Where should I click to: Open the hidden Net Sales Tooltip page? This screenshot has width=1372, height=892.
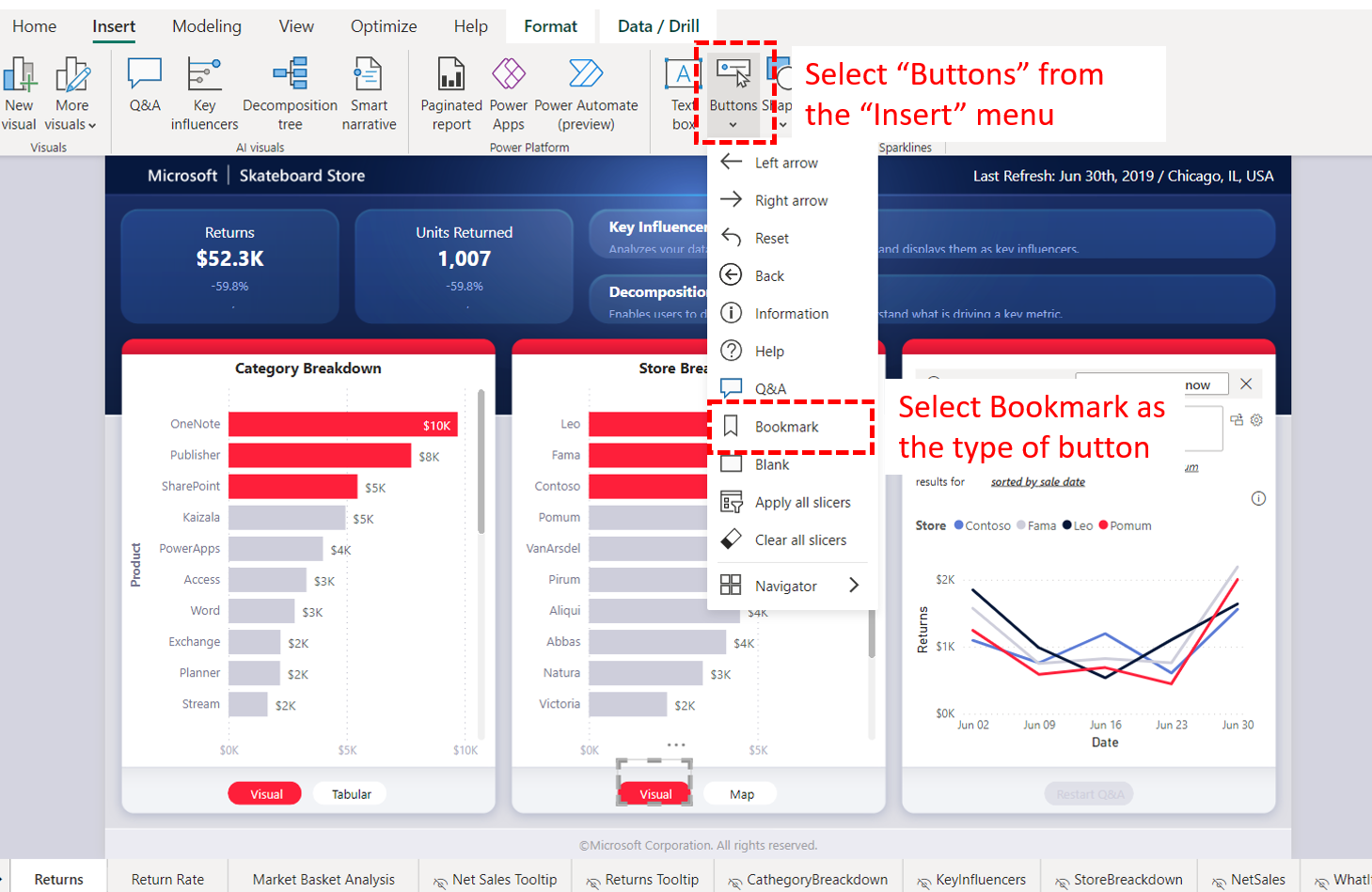click(496, 880)
